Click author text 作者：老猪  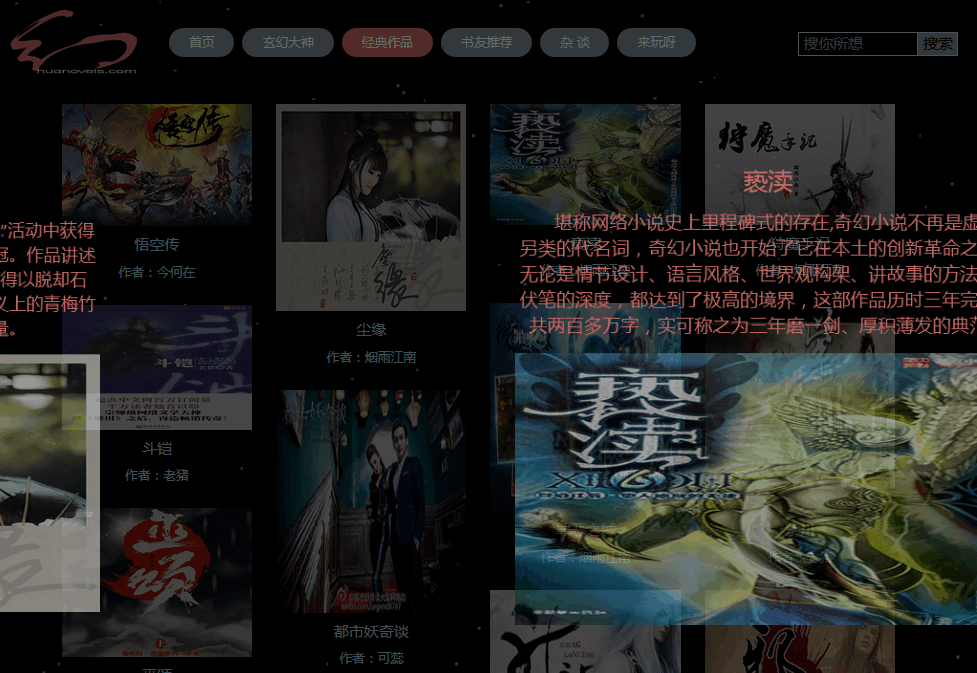156,475
